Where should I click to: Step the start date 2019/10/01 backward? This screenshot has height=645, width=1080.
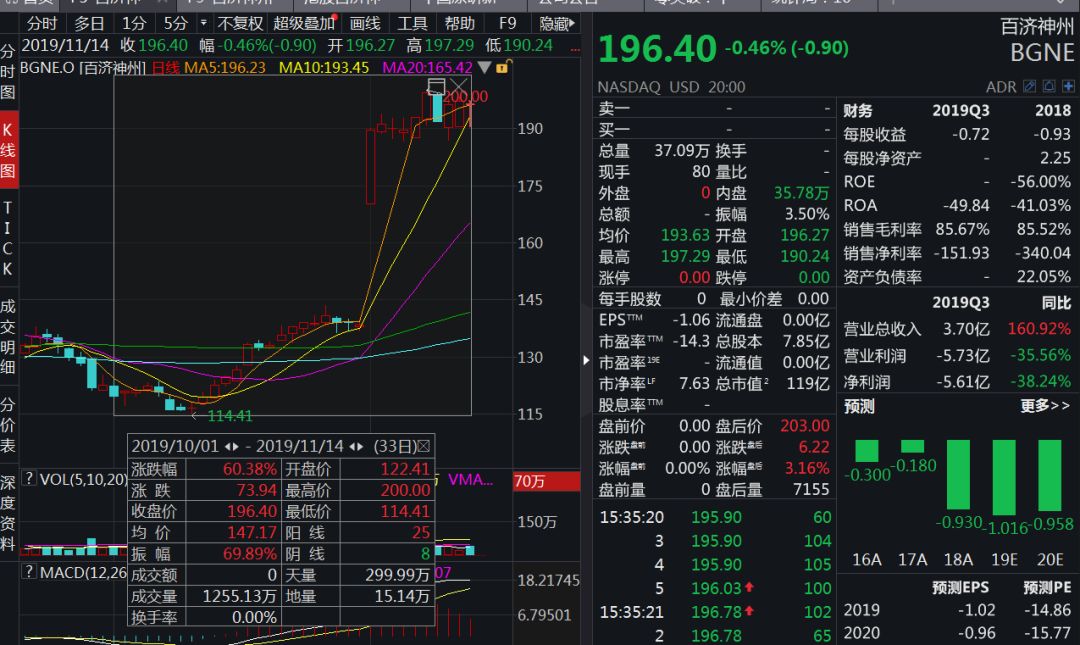(227, 447)
